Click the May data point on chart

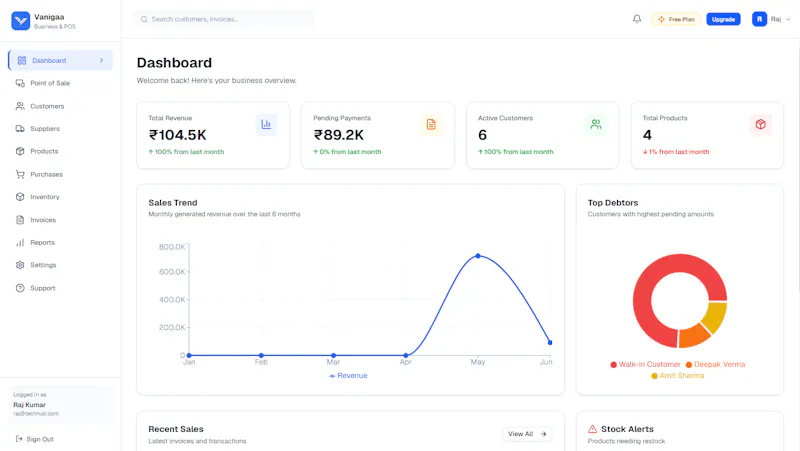click(478, 256)
